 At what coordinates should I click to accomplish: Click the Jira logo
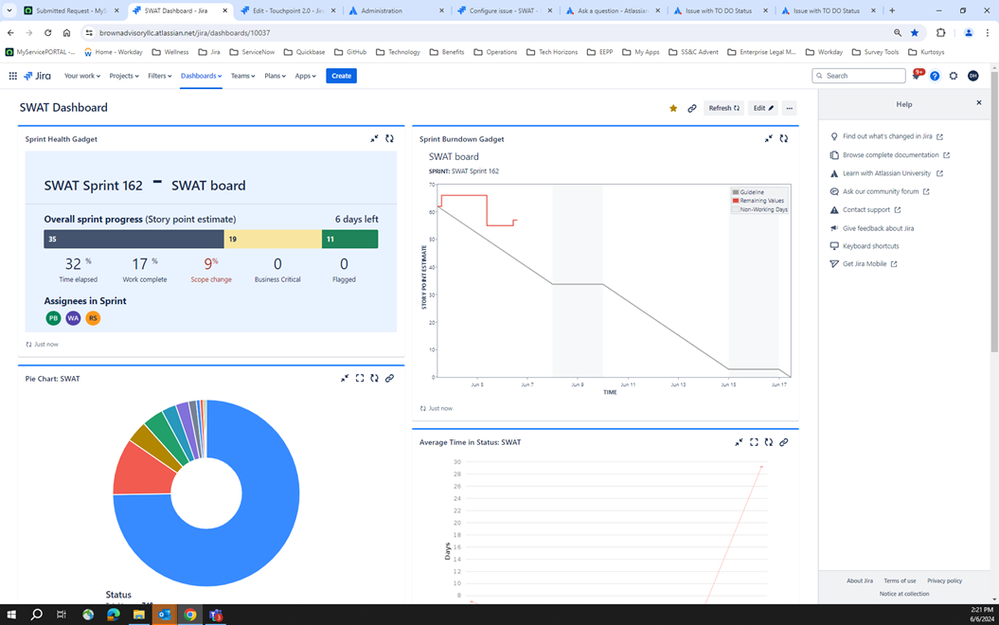(37, 76)
